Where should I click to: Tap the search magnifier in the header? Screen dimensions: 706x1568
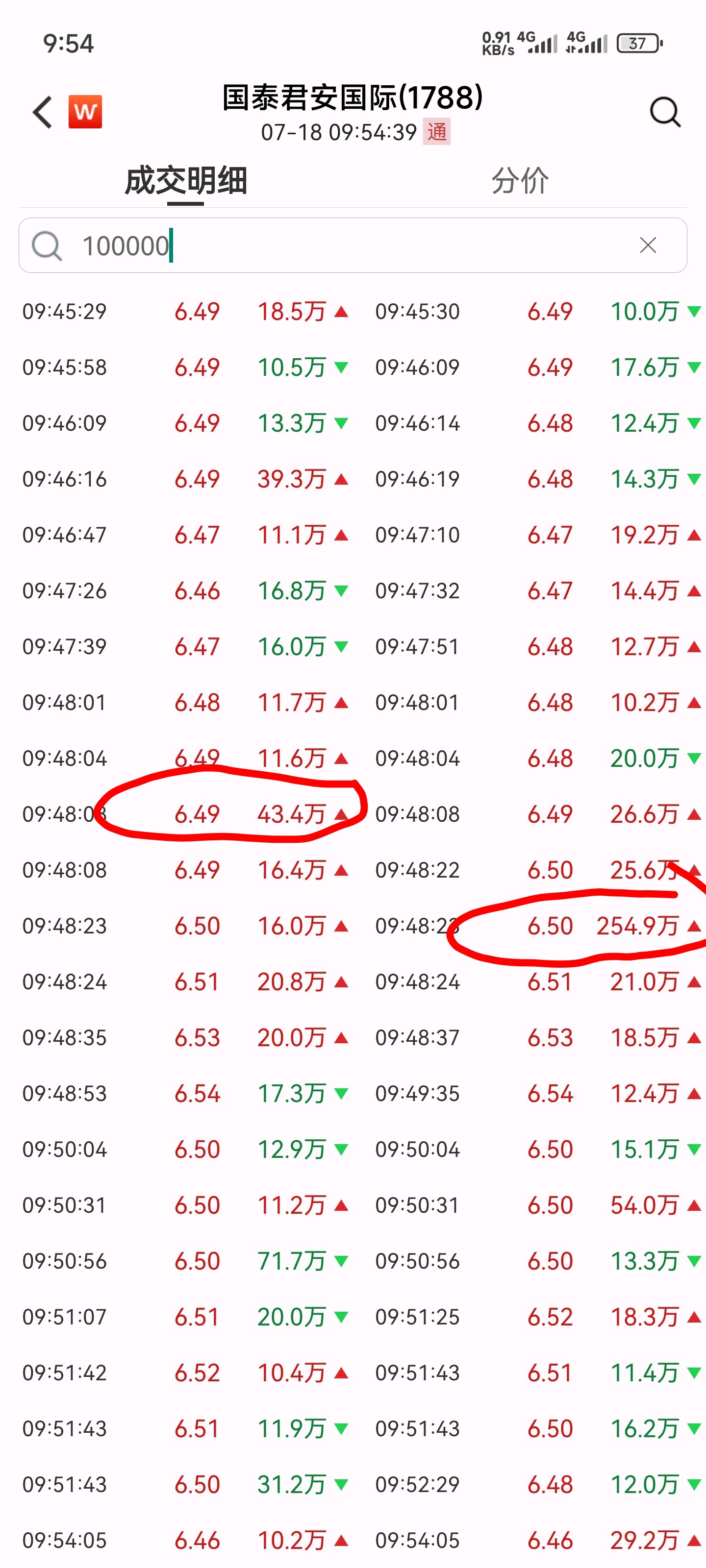665,112
